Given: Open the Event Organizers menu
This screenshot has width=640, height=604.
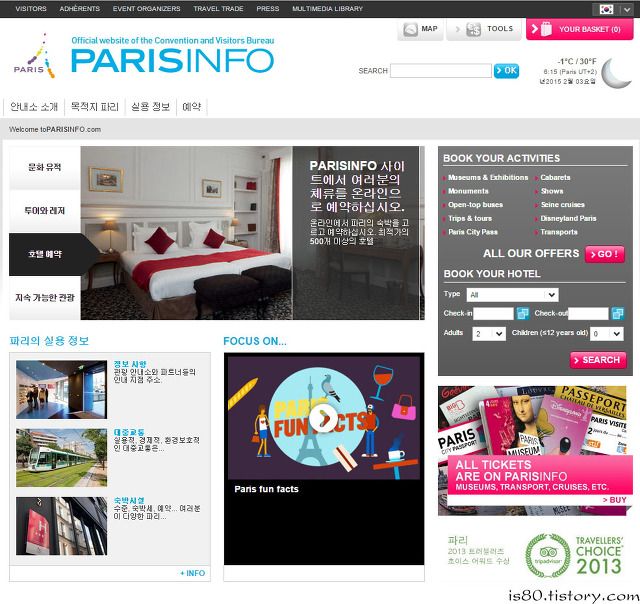Looking at the screenshot, I should click(x=147, y=9).
